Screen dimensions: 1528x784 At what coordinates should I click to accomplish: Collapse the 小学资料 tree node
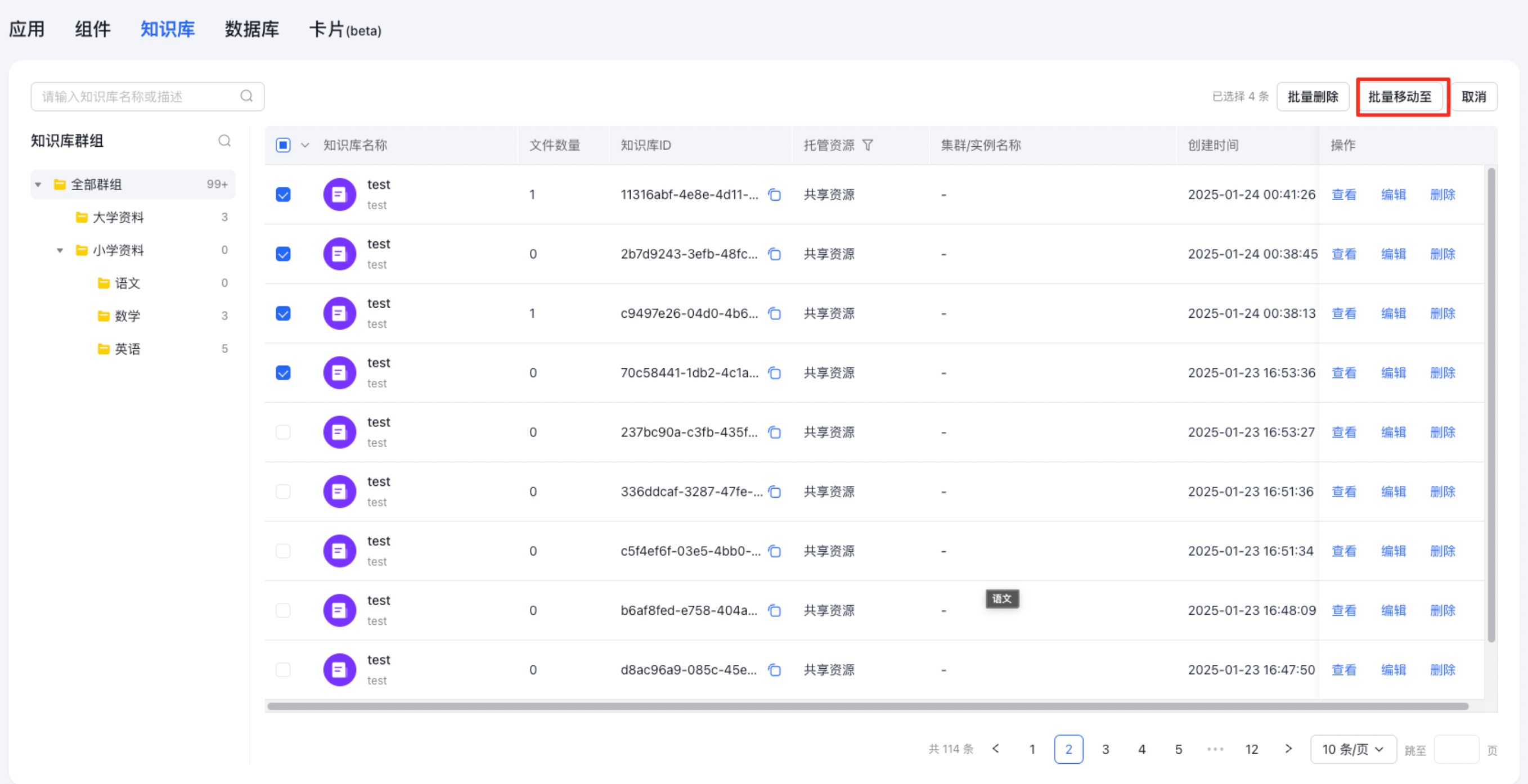60,250
